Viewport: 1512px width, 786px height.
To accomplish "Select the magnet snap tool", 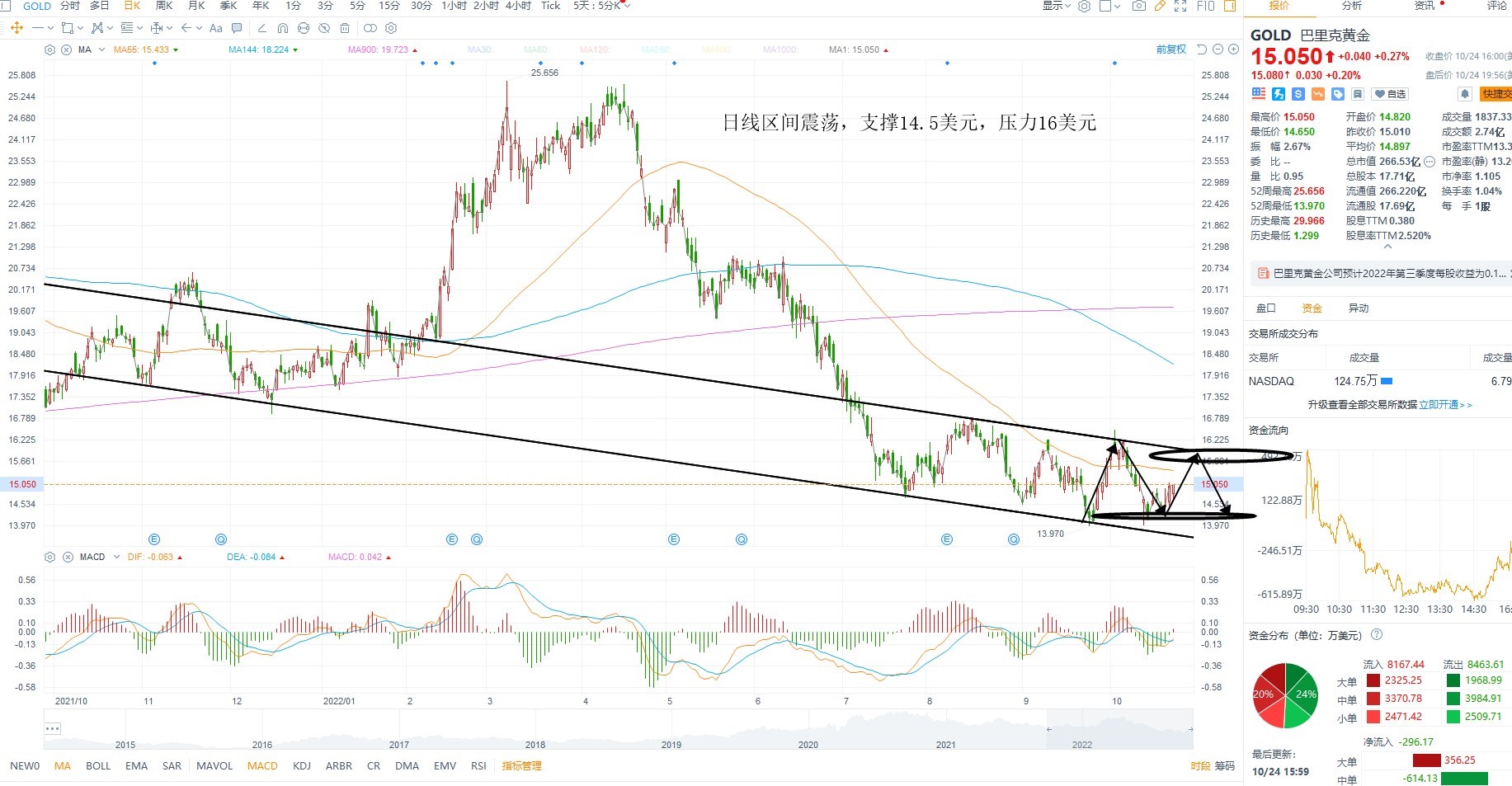I will (x=283, y=28).
